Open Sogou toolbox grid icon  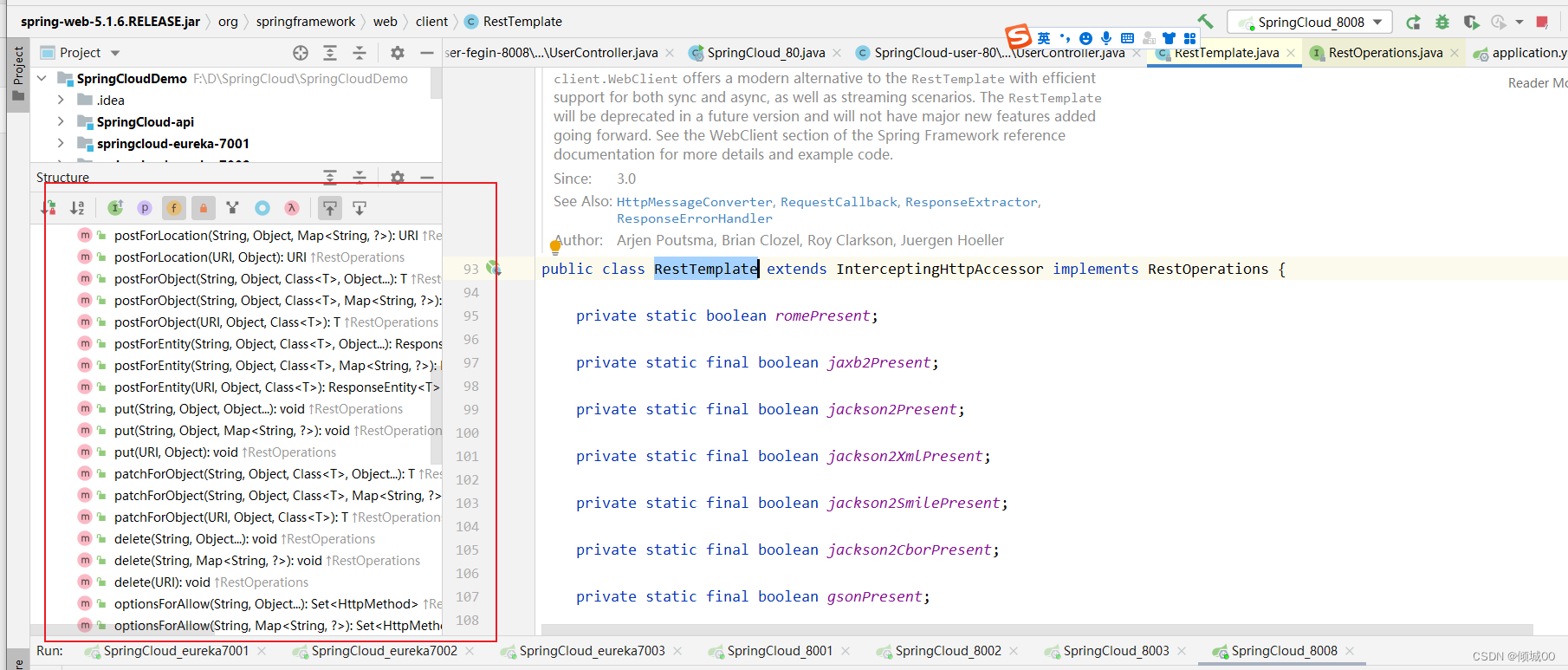pos(1189,38)
